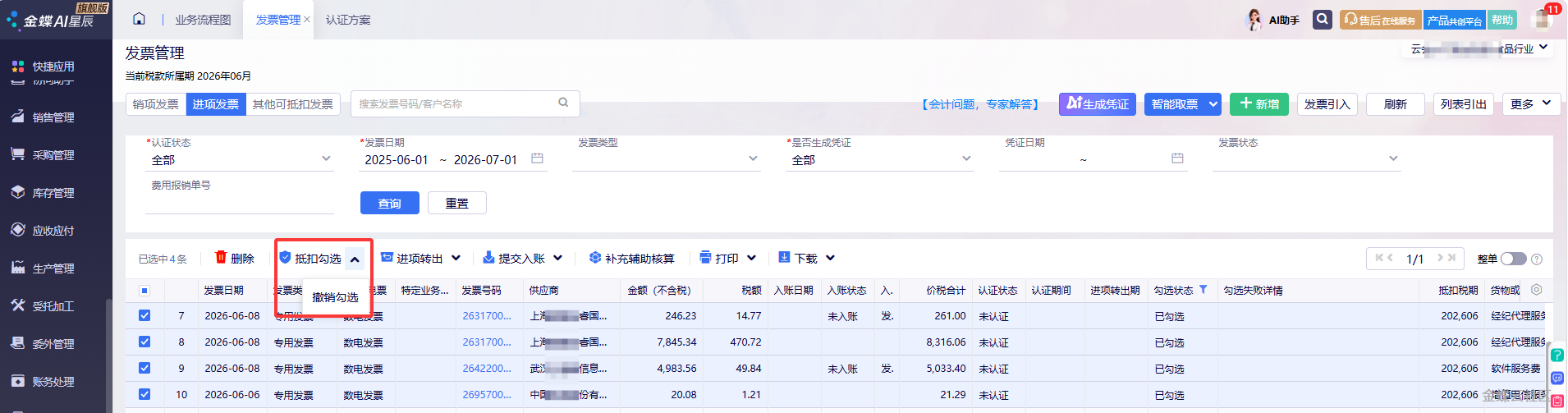Switch to the 业务流程图 tab
The height and width of the screenshot is (413, 1568).
pos(203,20)
